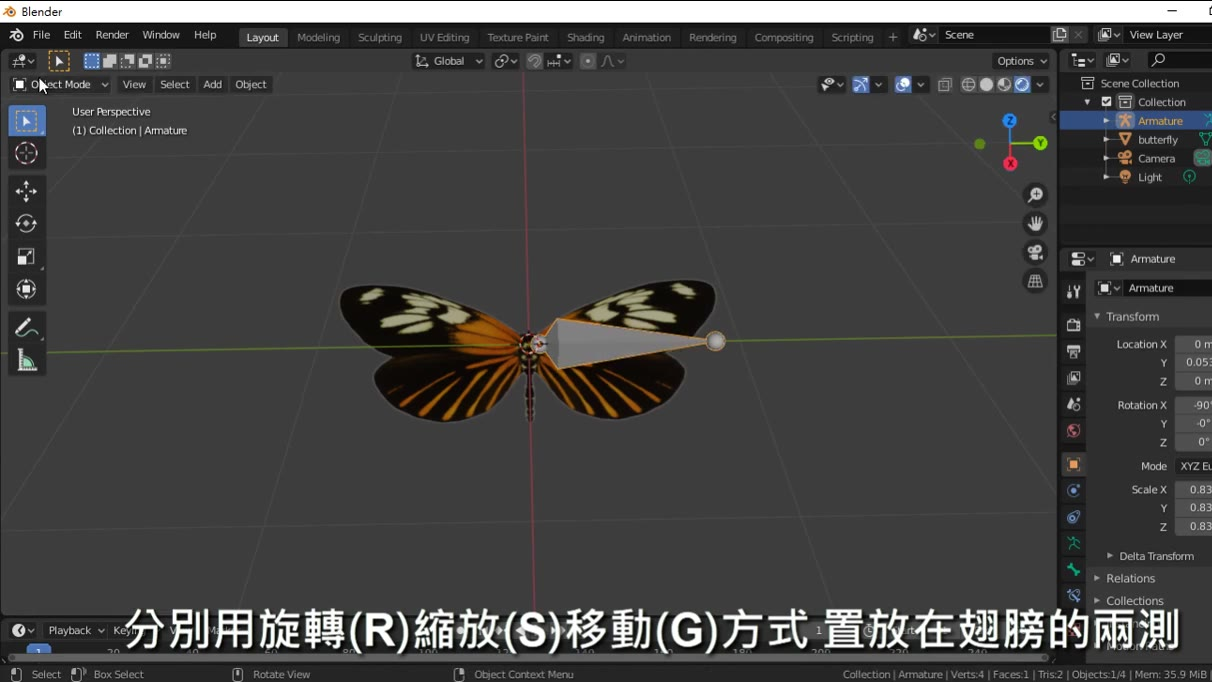Image resolution: width=1212 pixels, height=682 pixels.
Task: Select the Select Box tool
Action: click(x=26, y=121)
